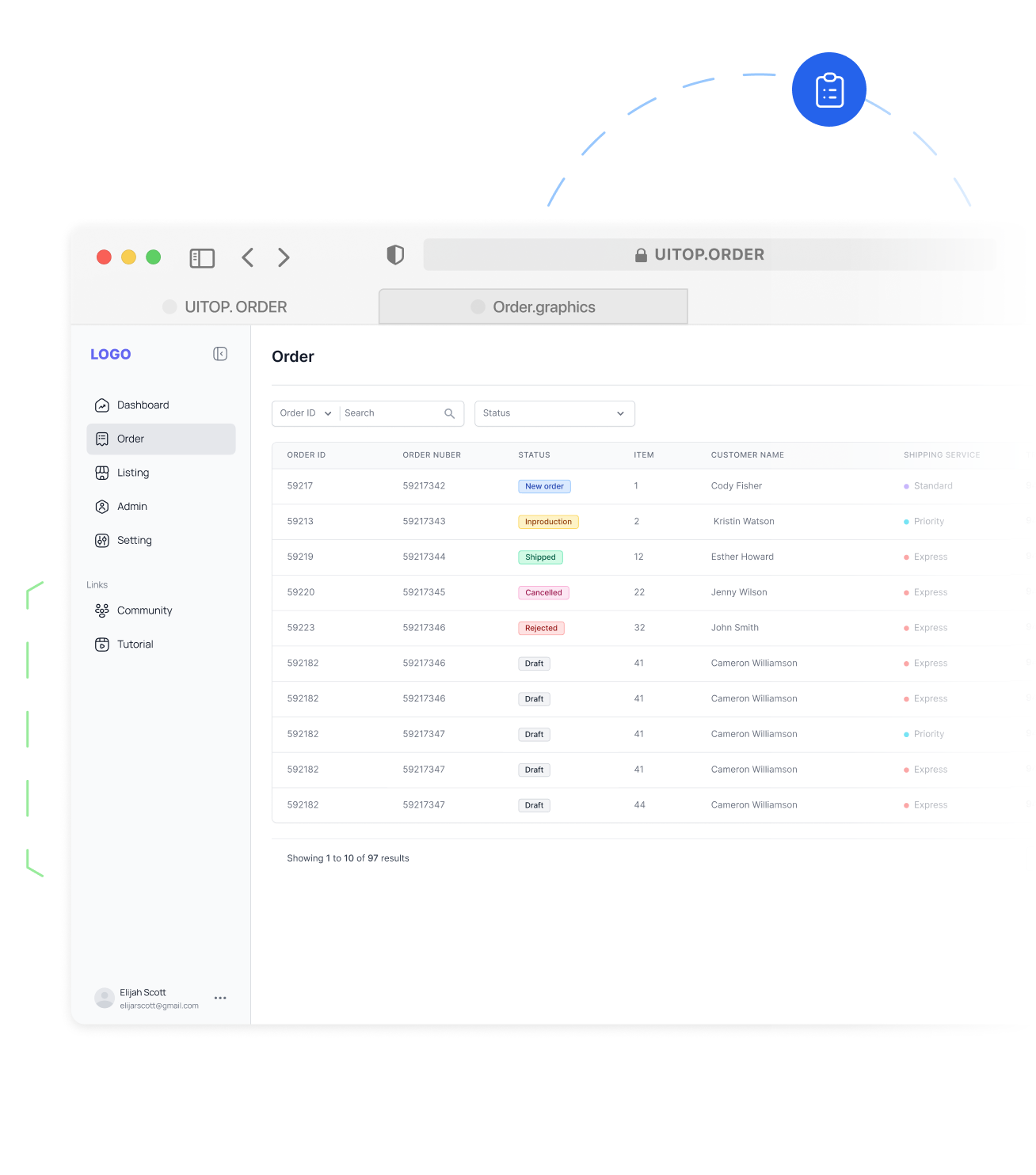Click the search magnifier icon
The height and width of the screenshot is (1175, 1036).
(x=449, y=413)
